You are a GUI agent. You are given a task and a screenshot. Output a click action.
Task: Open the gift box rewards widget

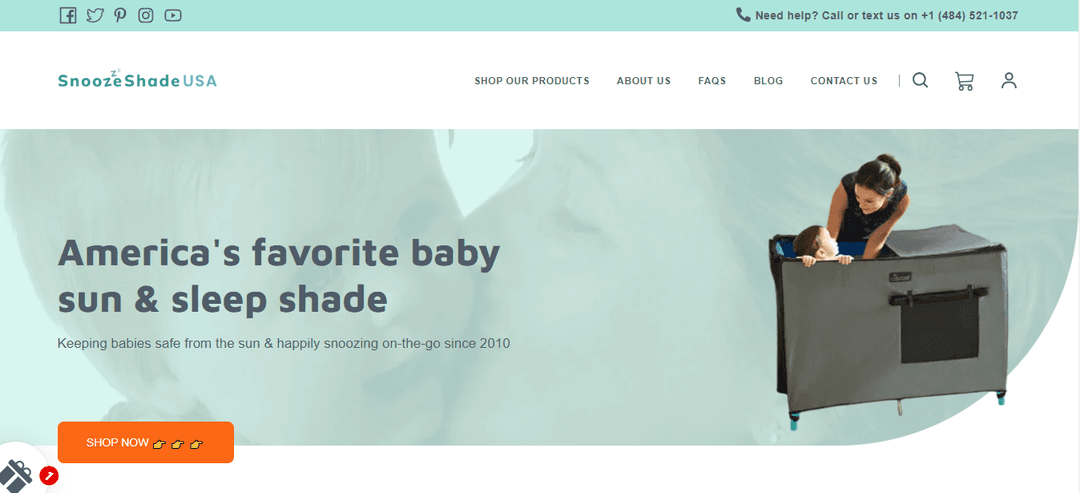pos(16,476)
